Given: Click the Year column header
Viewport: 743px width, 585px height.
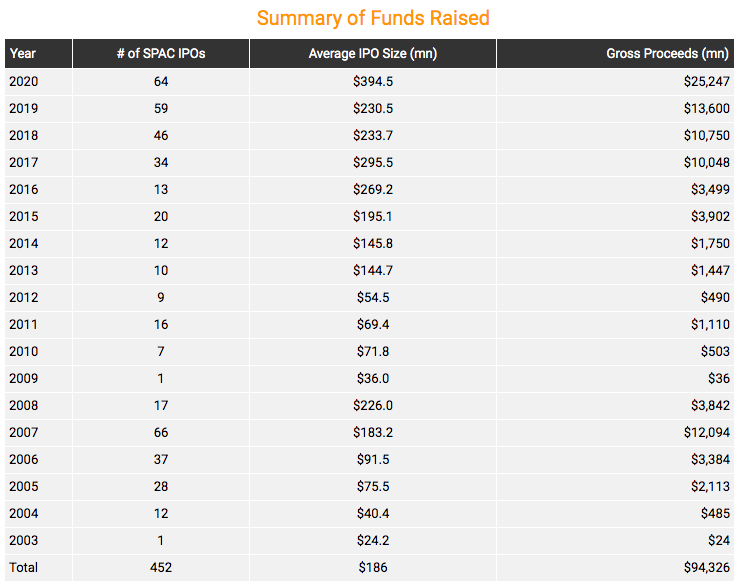Looking at the screenshot, I should [x=38, y=54].
